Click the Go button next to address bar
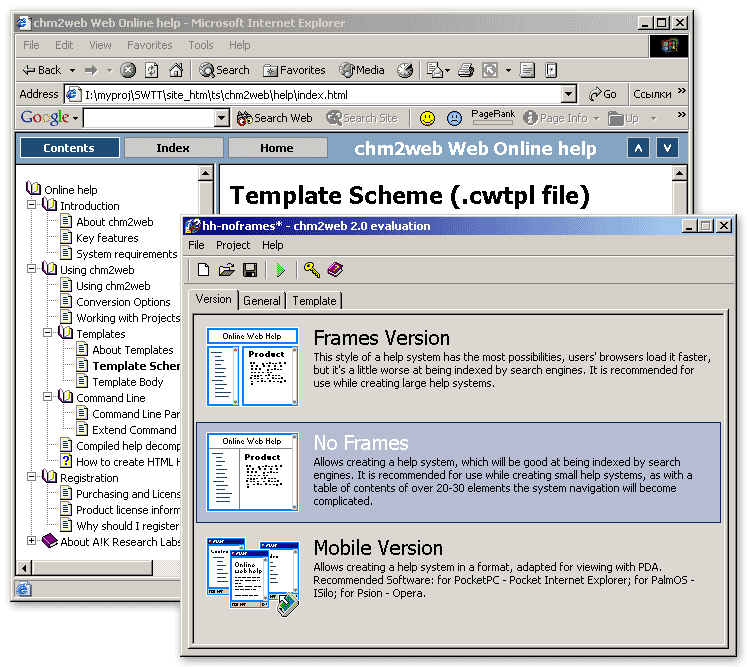Screen dimensions: 747x667 pos(603,94)
